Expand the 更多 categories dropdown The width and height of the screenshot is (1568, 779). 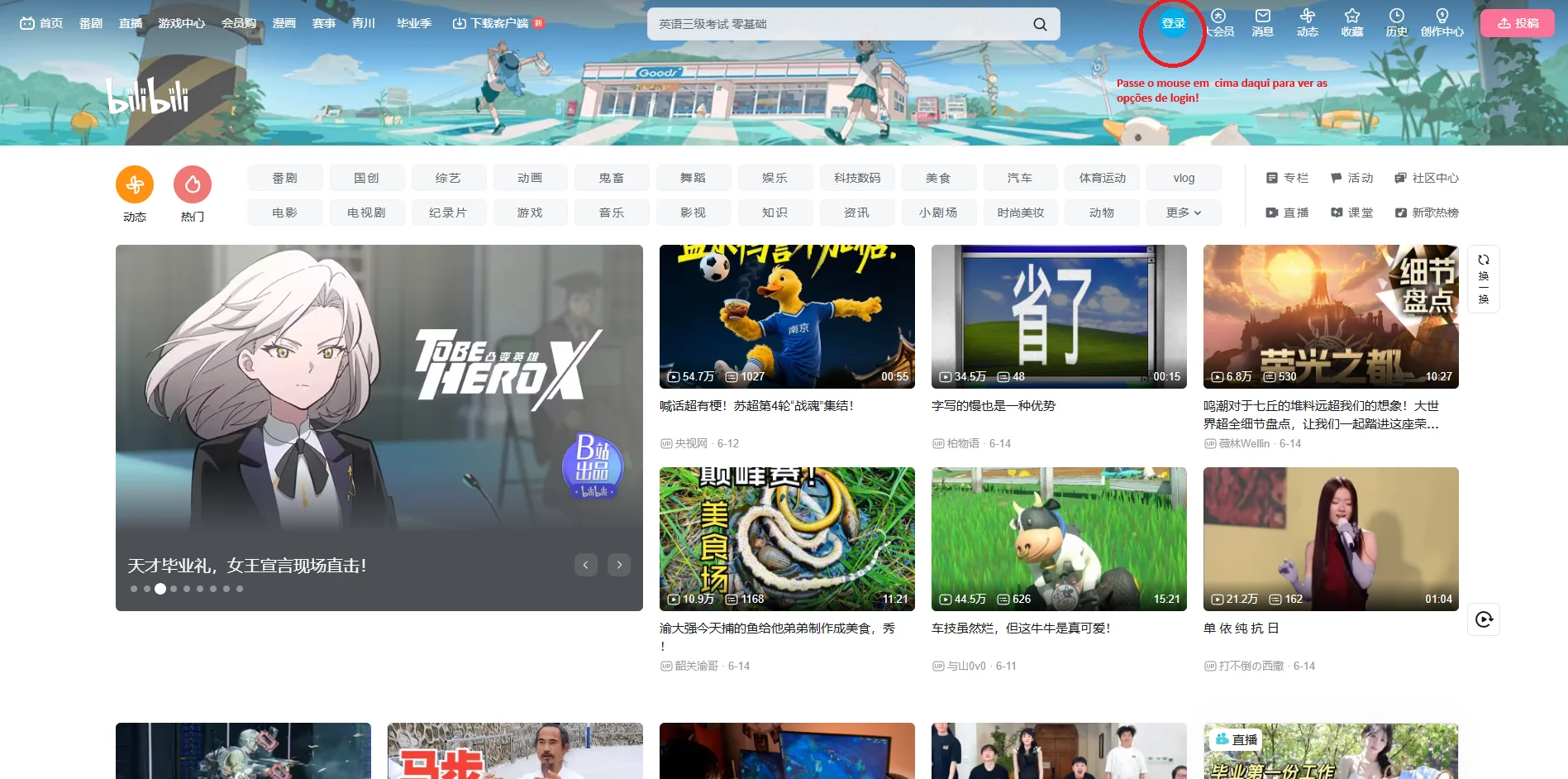(x=1184, y=213)
